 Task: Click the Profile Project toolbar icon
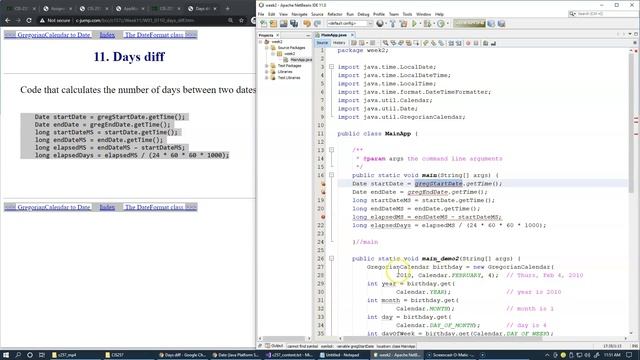click(440, 24)
